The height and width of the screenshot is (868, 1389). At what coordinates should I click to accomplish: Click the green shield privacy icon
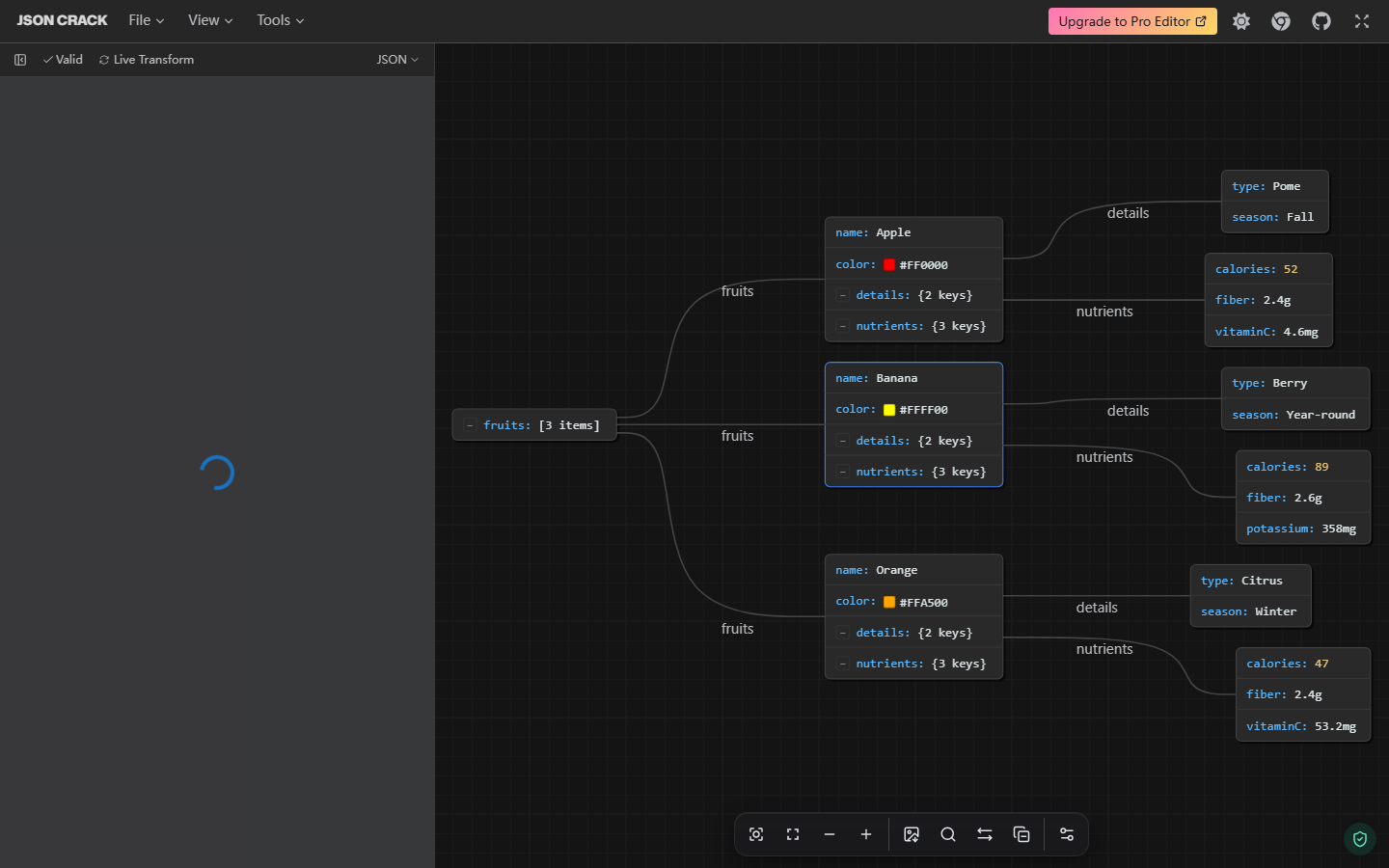1360,839
